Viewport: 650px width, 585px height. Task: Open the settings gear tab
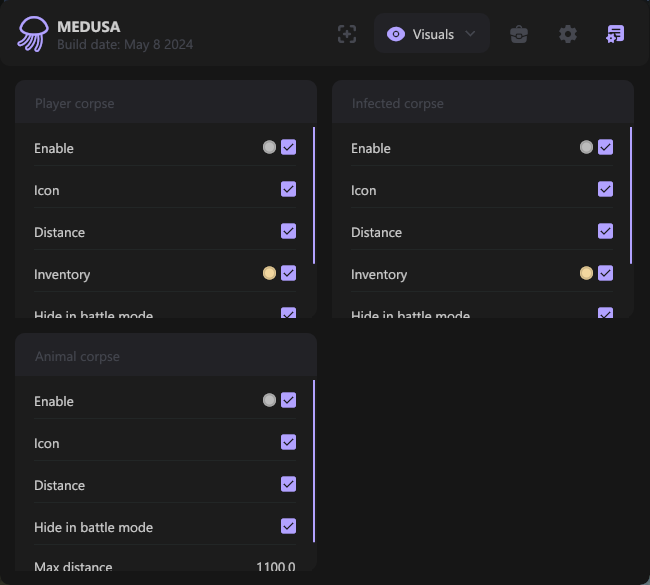tap(568, 34)
